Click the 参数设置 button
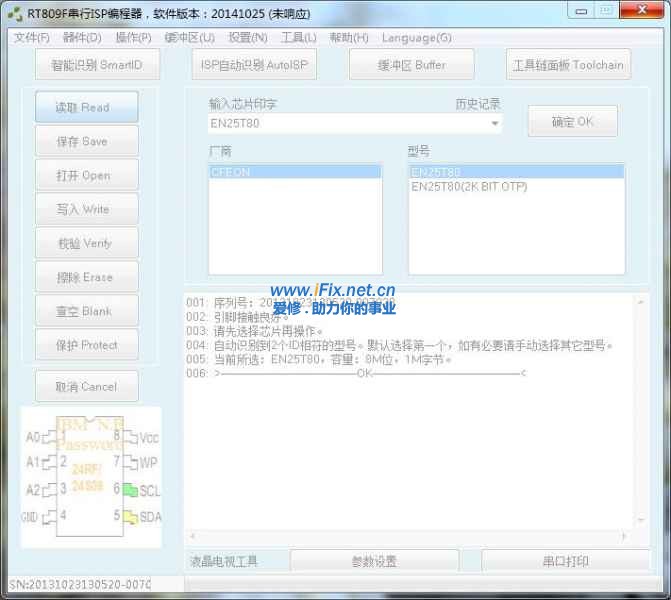The width and height of the screenshot is (671, 600). pyautogui.click(x=374, y=561)
